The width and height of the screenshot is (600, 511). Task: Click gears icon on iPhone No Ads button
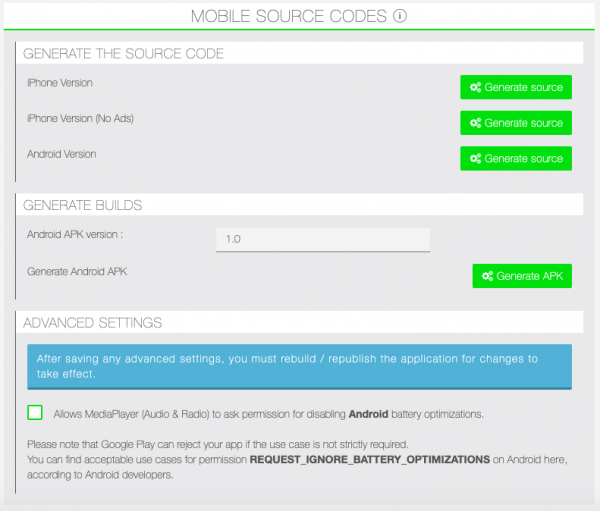475,123
